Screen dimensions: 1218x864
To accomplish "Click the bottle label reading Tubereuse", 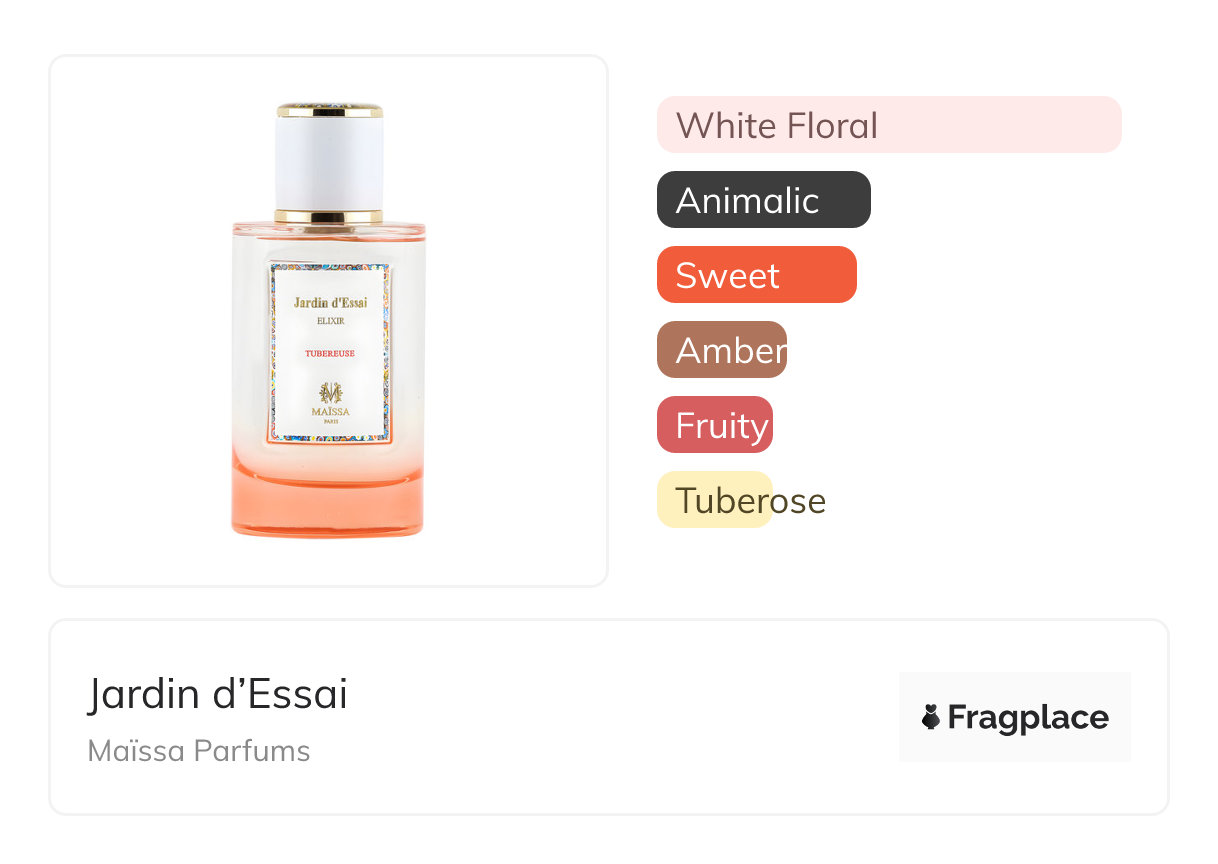I will 330,353.
